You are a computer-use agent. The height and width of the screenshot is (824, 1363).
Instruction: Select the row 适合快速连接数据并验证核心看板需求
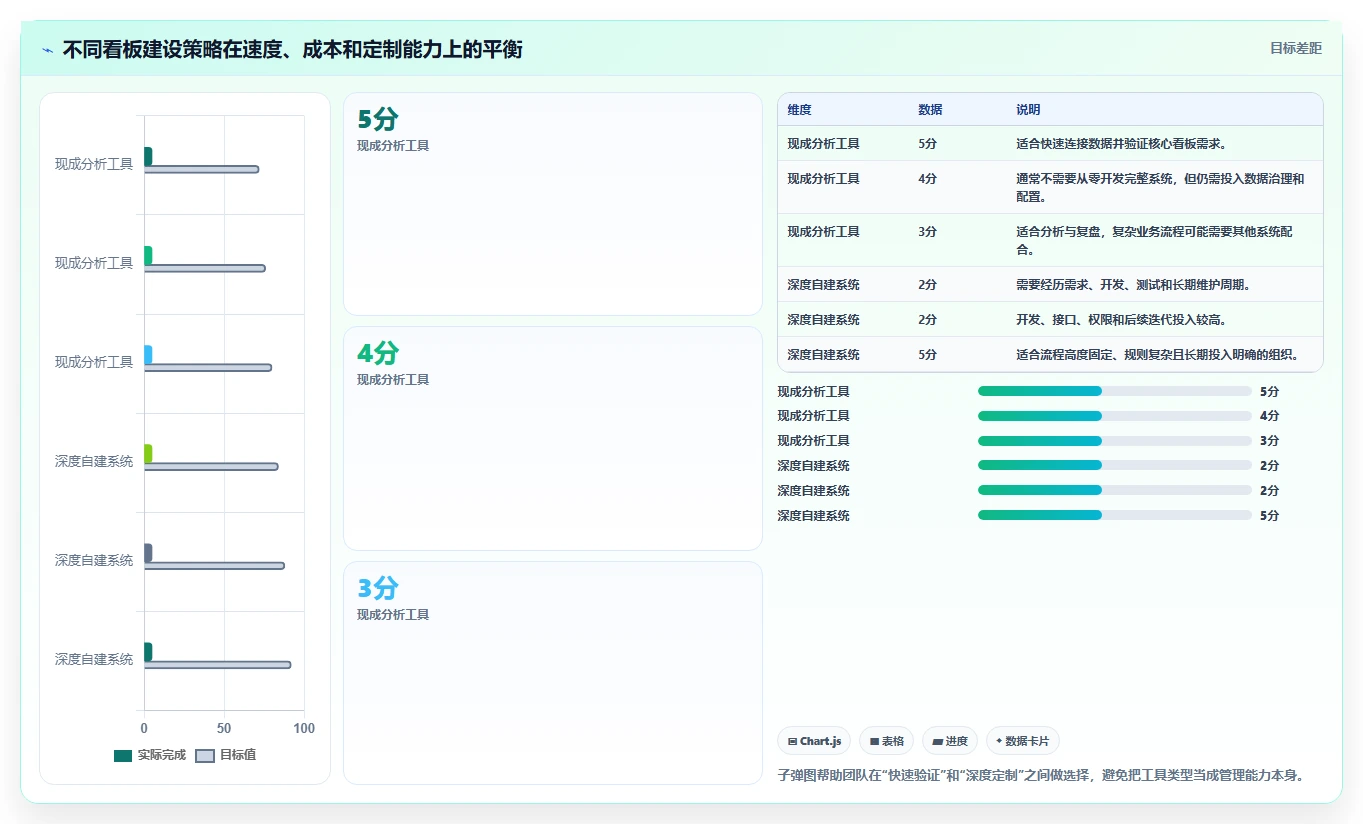1050,144
